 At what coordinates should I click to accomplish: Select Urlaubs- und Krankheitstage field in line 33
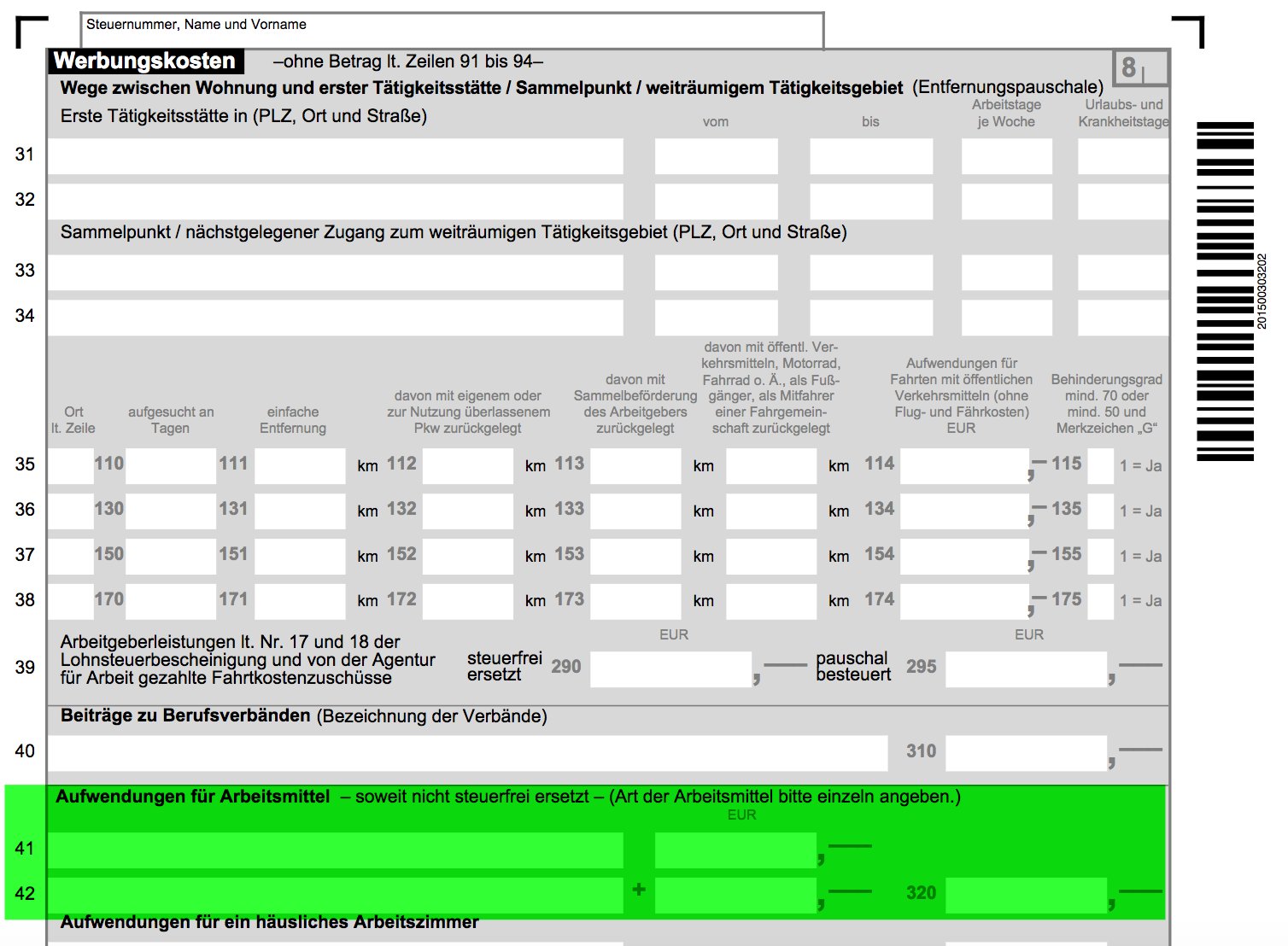[x=1123, y=272]
